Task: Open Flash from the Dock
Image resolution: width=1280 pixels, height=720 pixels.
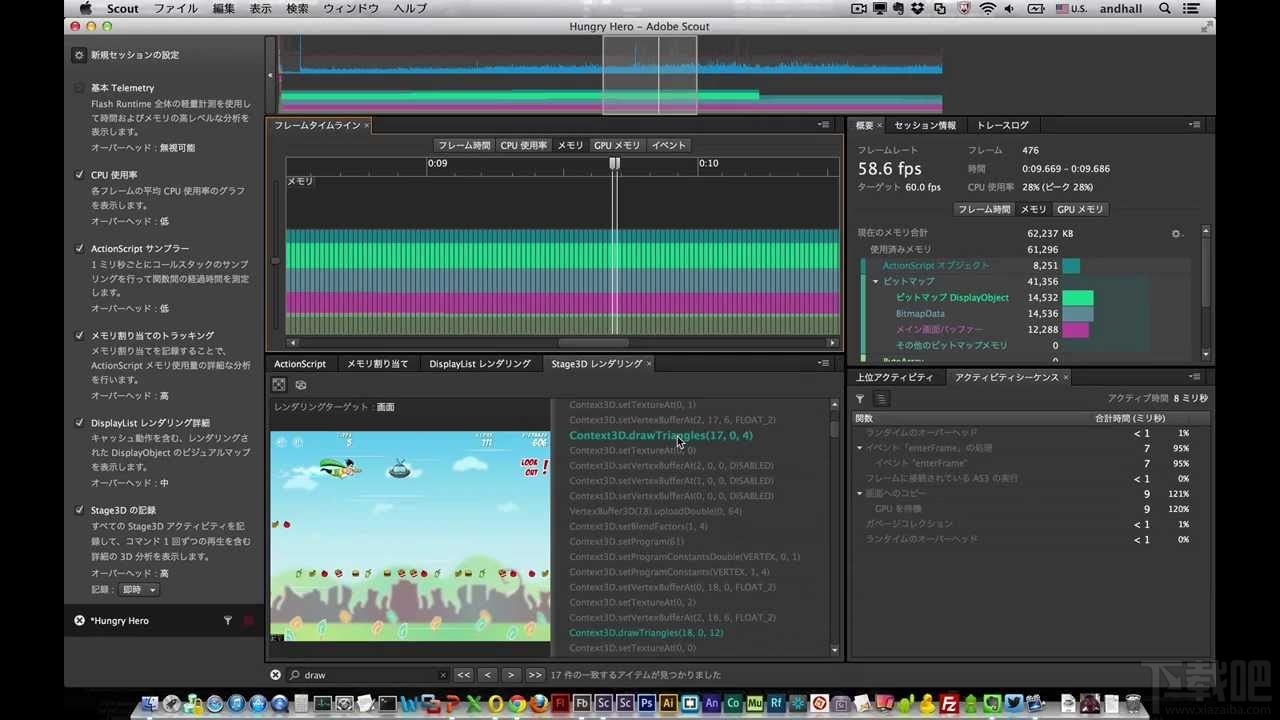Action: [561, 703]
